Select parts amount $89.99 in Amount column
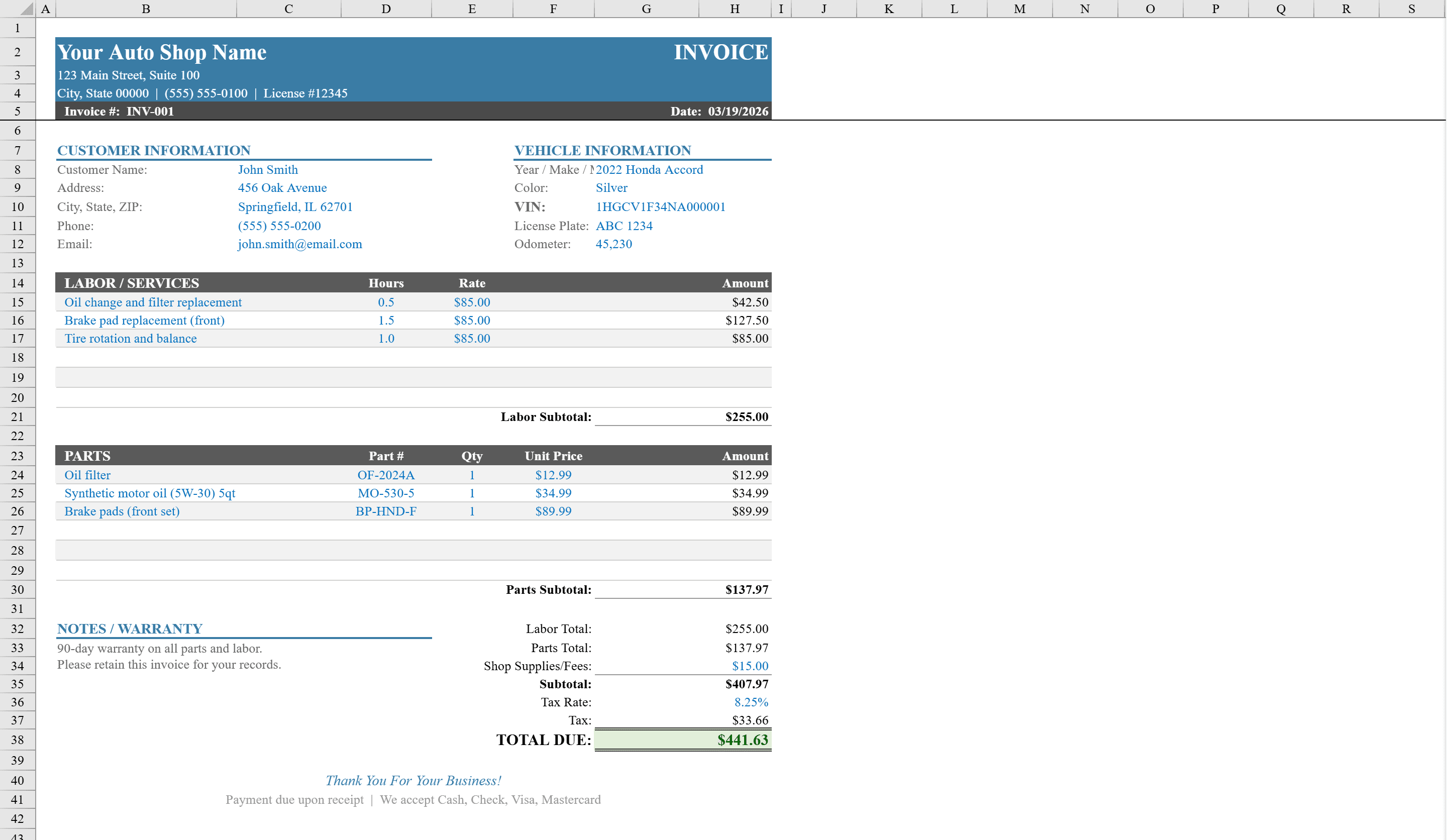This screenshot has height=840, width=1447. [750, 511]
